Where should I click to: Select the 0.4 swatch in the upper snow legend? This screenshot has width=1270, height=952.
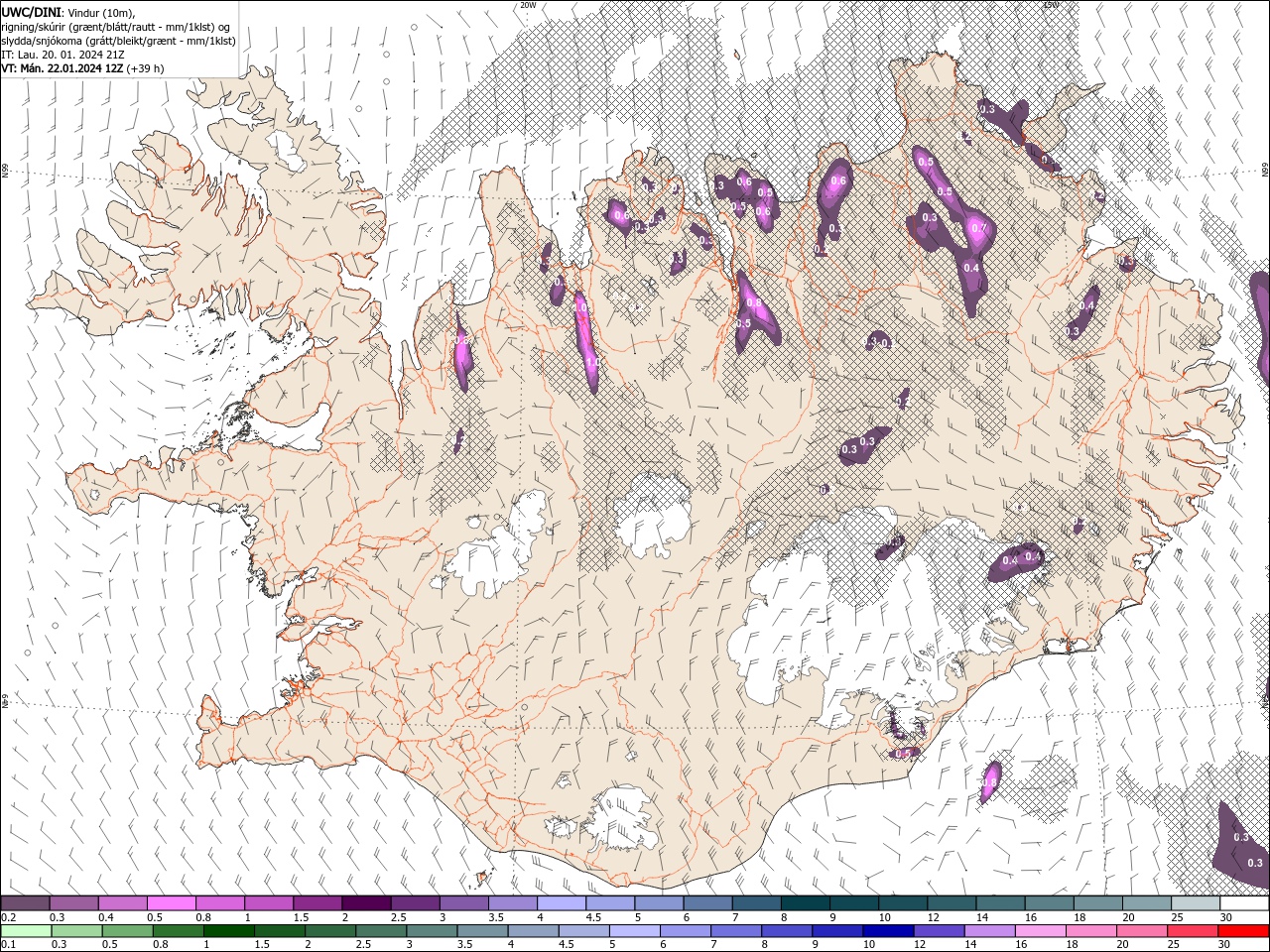click(122, 903)
